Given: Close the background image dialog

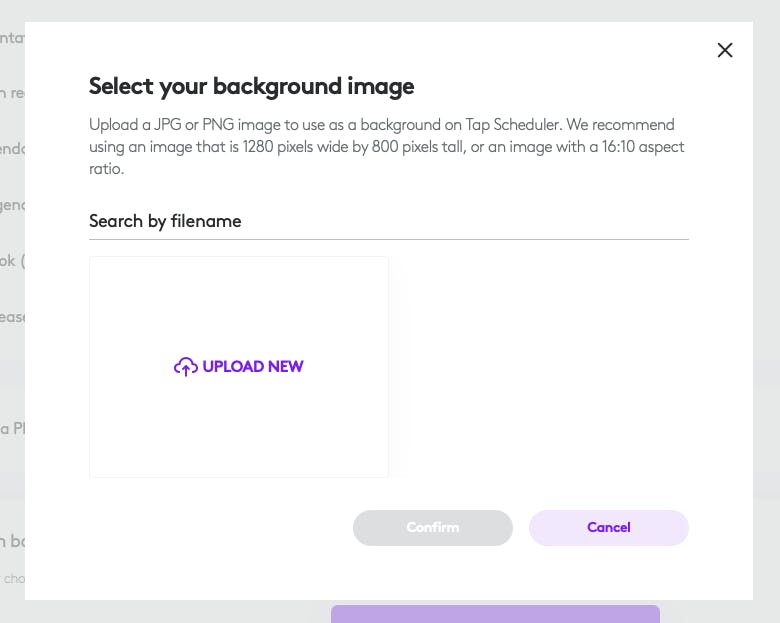Looking at the screenshot, I should tap(725, 50).
